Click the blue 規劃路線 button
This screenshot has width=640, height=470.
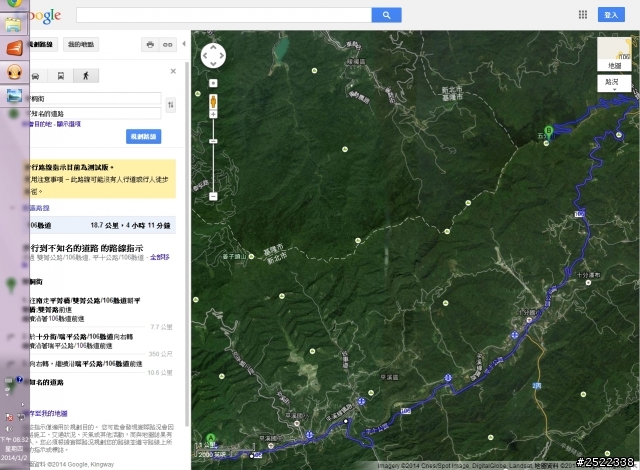[144, 136]
